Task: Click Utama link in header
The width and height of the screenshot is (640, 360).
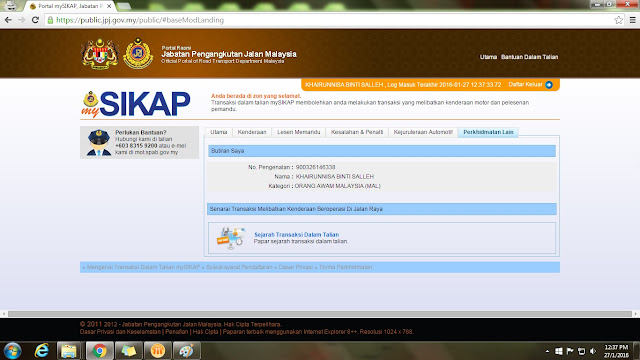Action: [488, 57]
